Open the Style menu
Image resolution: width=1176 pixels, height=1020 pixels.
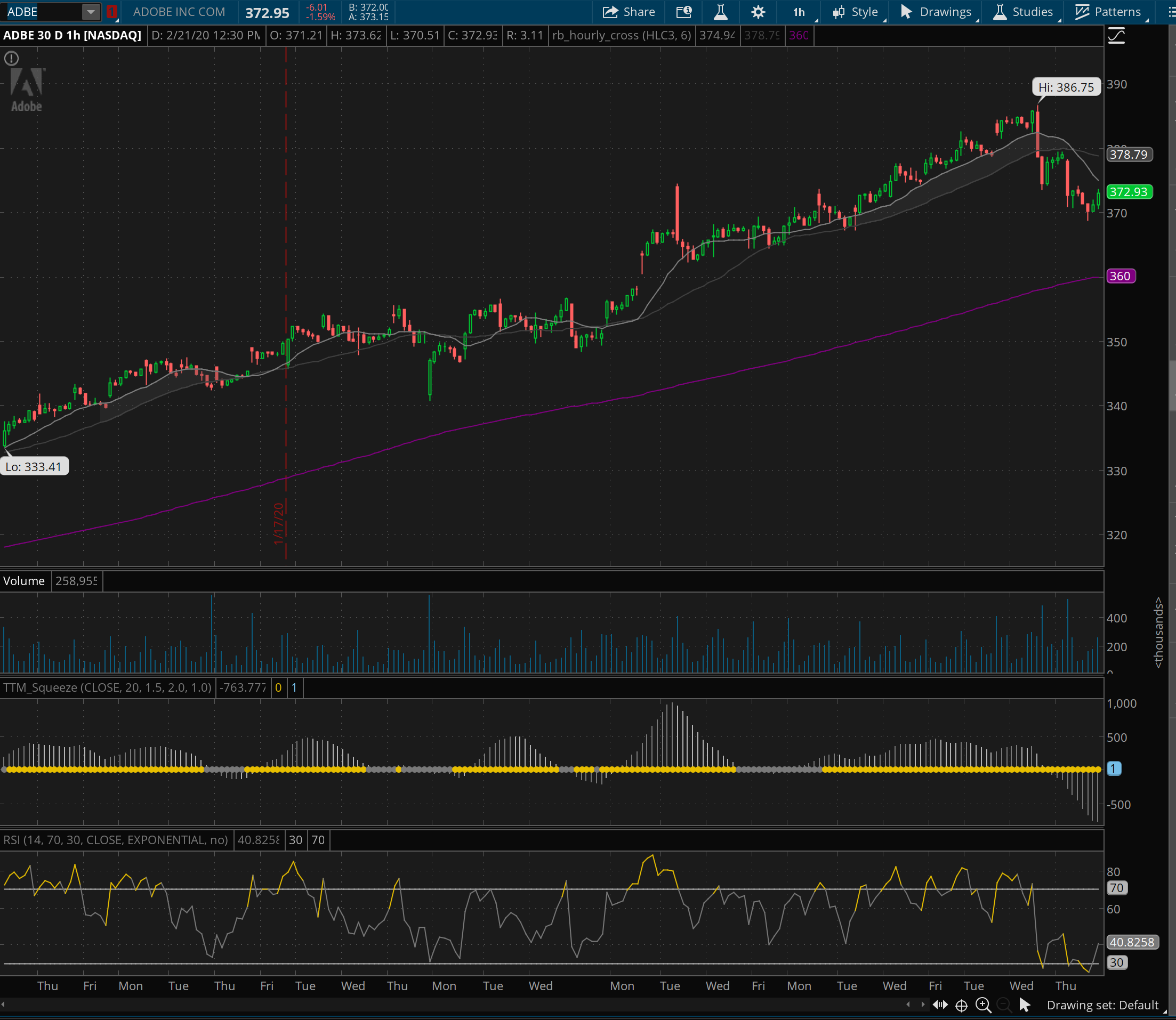point(857,12)
